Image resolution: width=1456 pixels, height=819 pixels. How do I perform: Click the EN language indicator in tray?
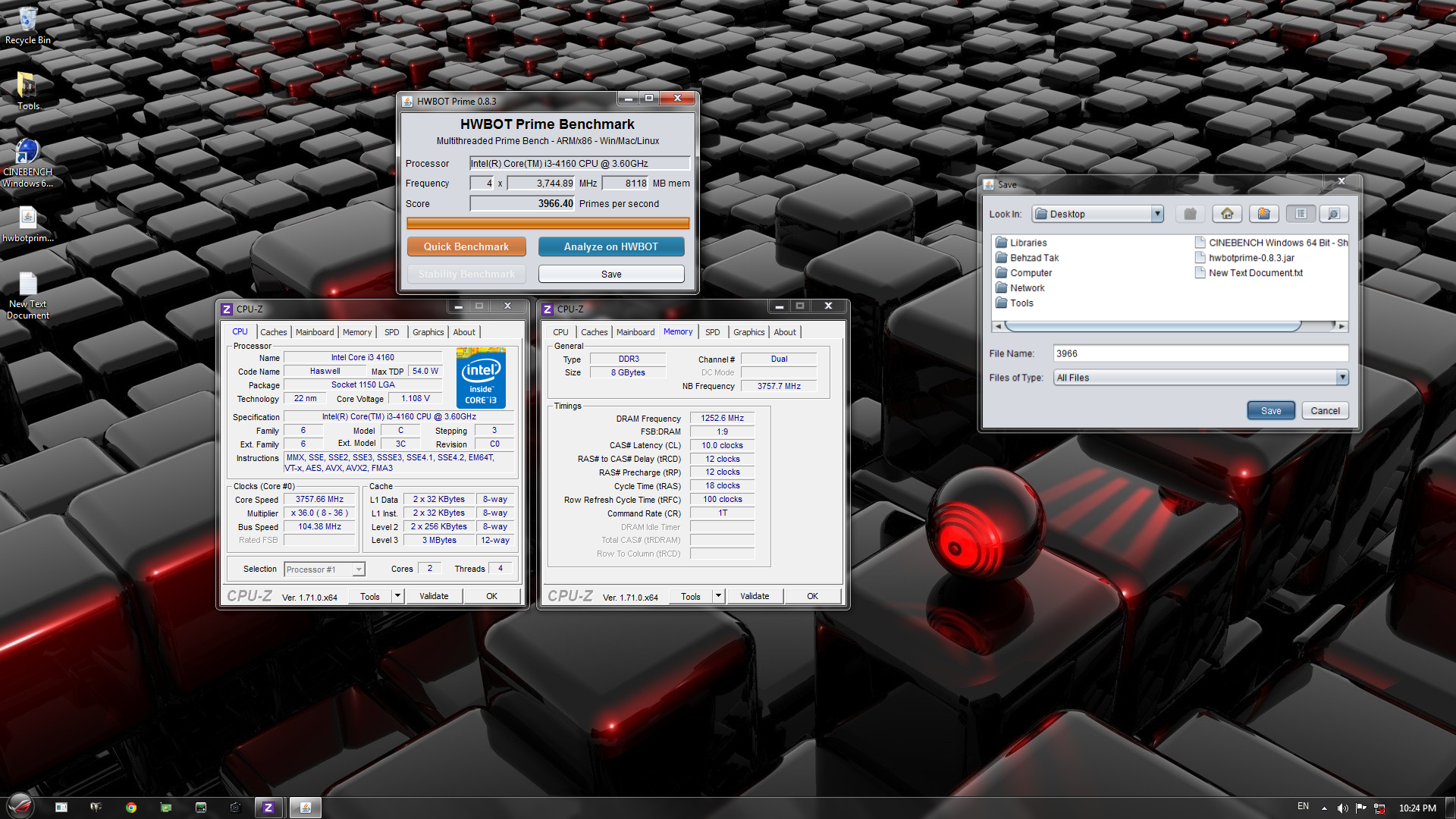click(1303, 806)
